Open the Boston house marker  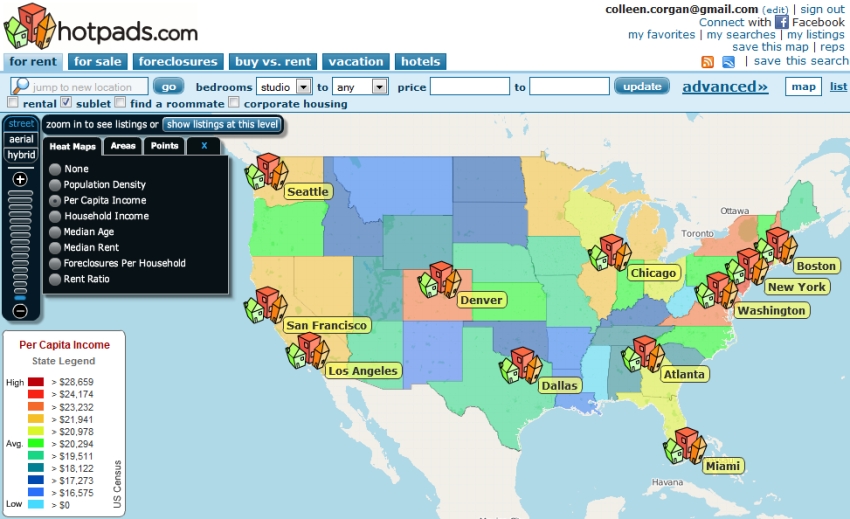(776, 246)
